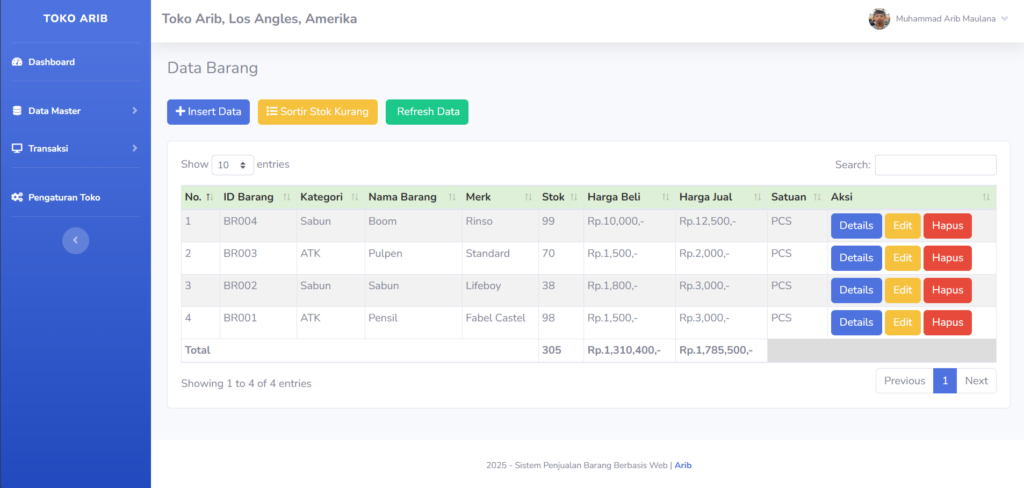Click the Pengaturan Toko gears icon

click(x=17, y=198)
